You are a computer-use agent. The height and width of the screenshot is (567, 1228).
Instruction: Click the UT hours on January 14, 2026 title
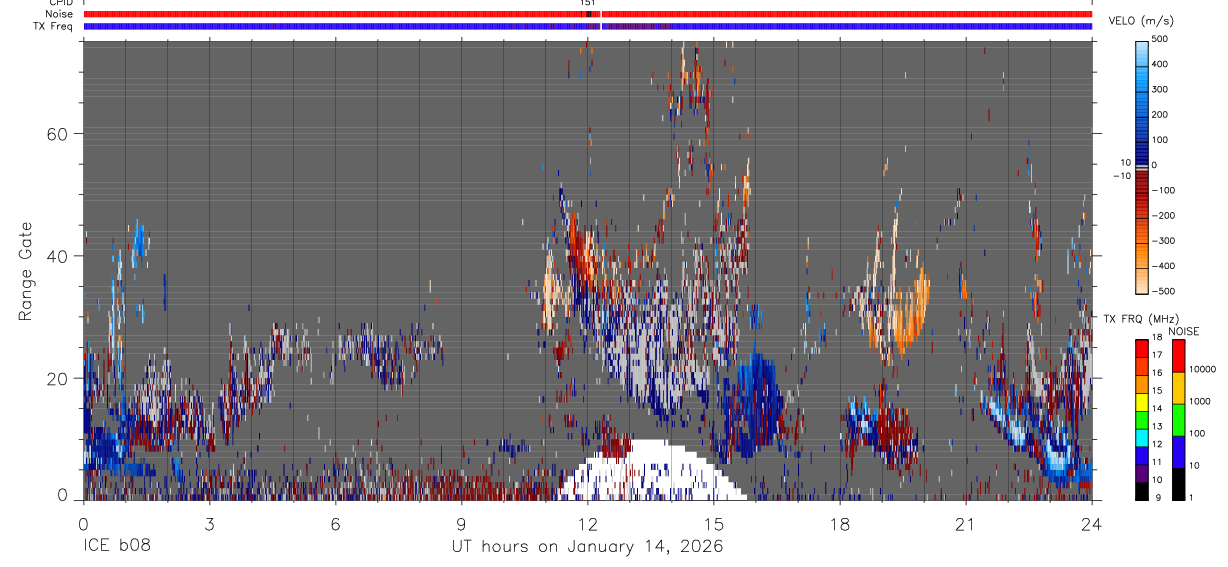tap(588, 547)
